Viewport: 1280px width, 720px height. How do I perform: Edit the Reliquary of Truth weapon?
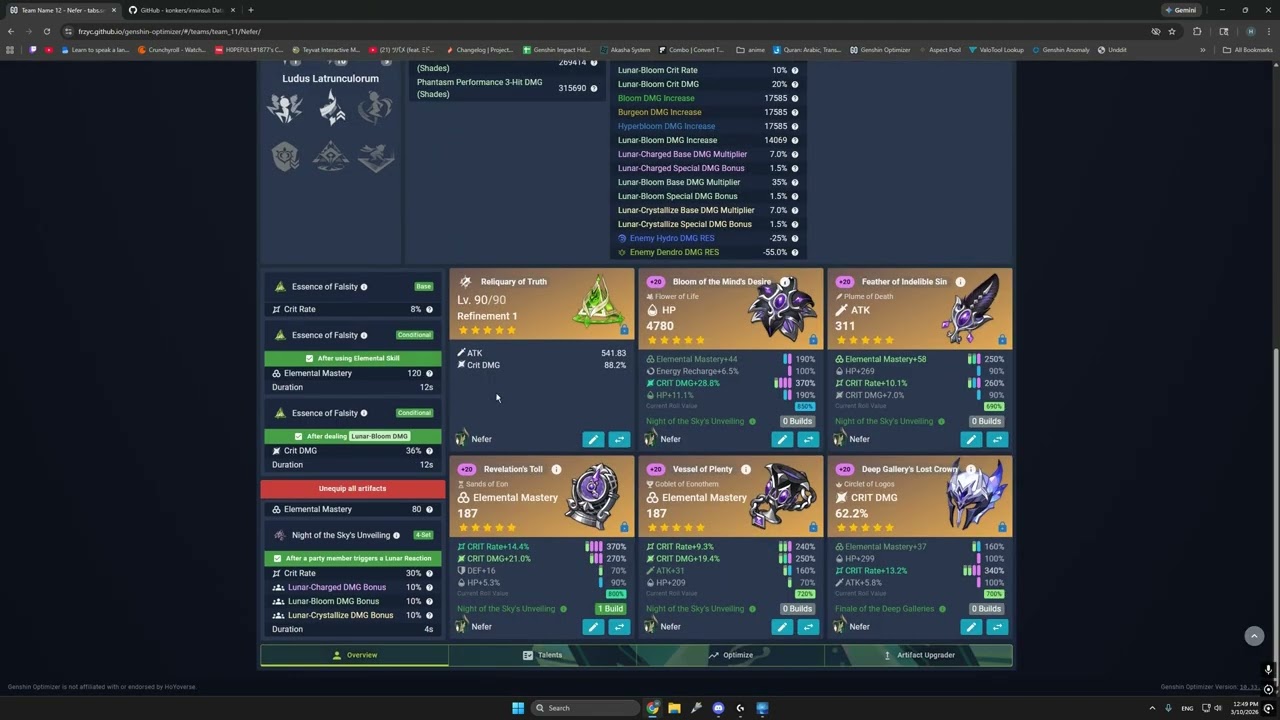pos(593,439)
